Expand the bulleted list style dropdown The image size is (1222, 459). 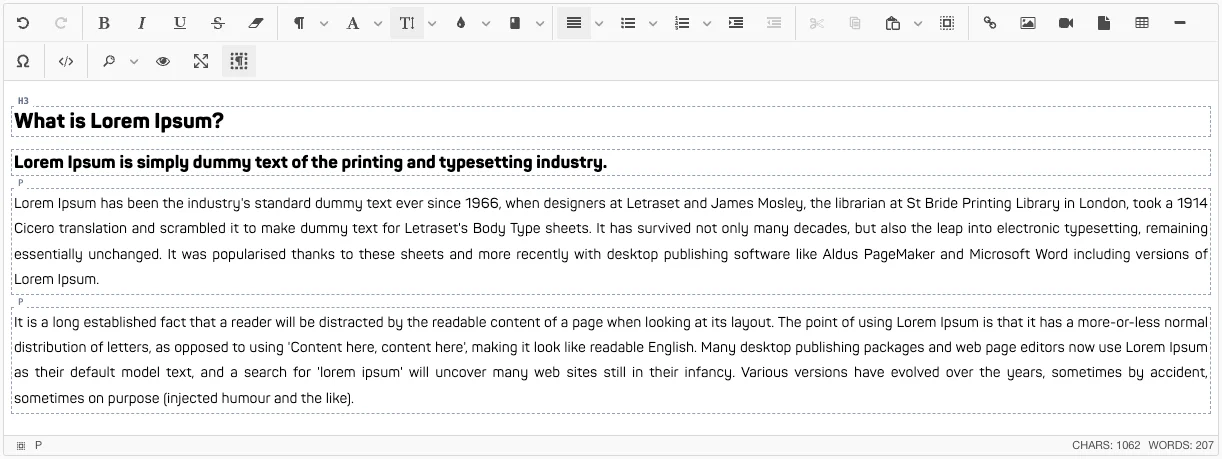(x=653, y=23)
